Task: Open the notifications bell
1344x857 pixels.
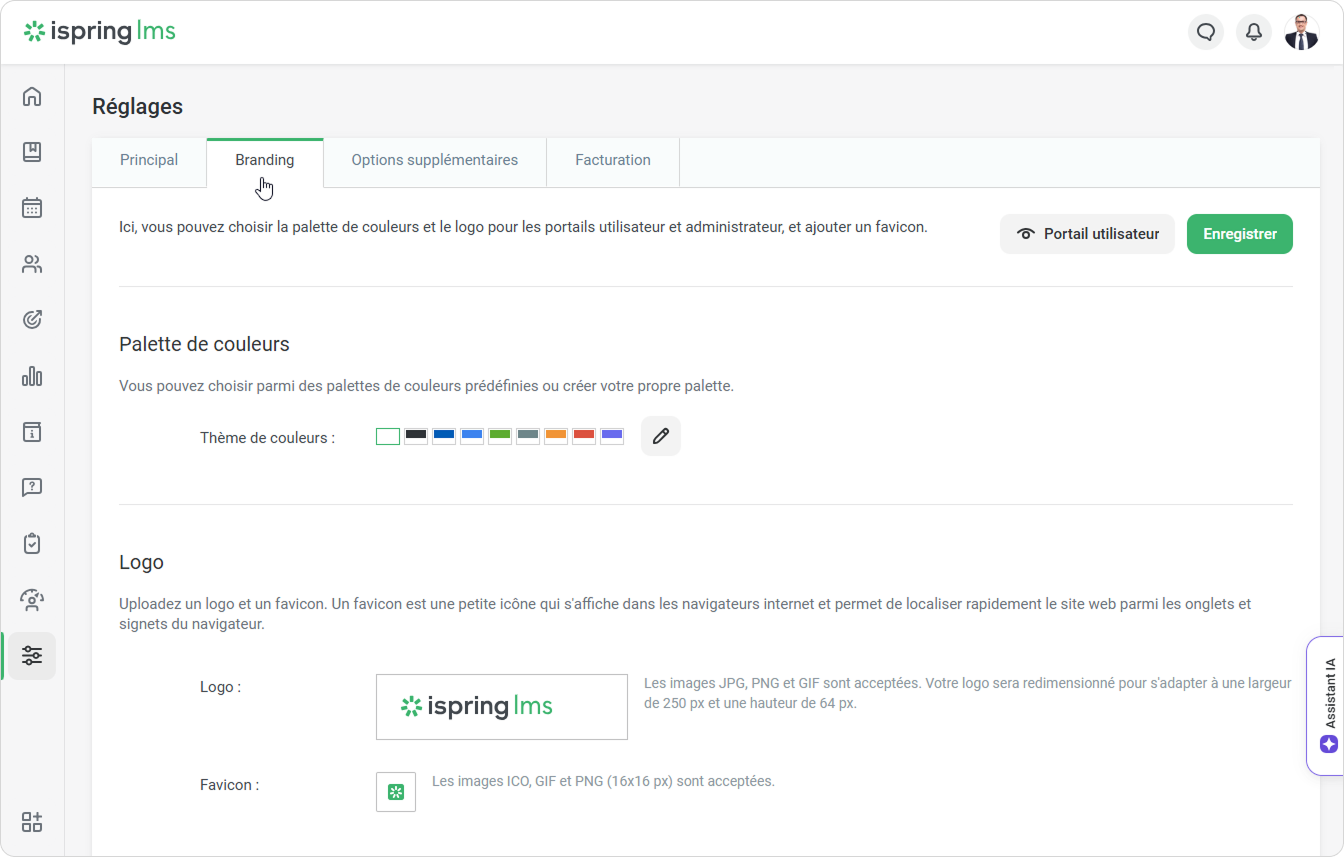Action: tap(1254, 32)
